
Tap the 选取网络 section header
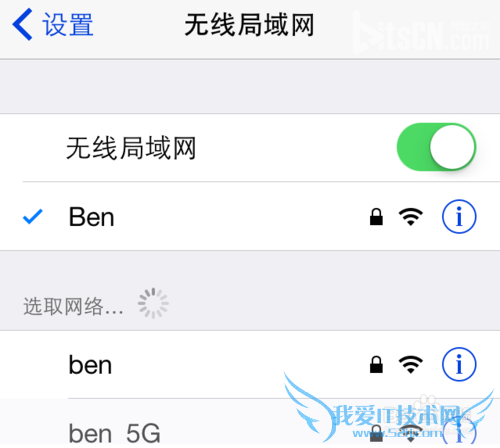73,306
